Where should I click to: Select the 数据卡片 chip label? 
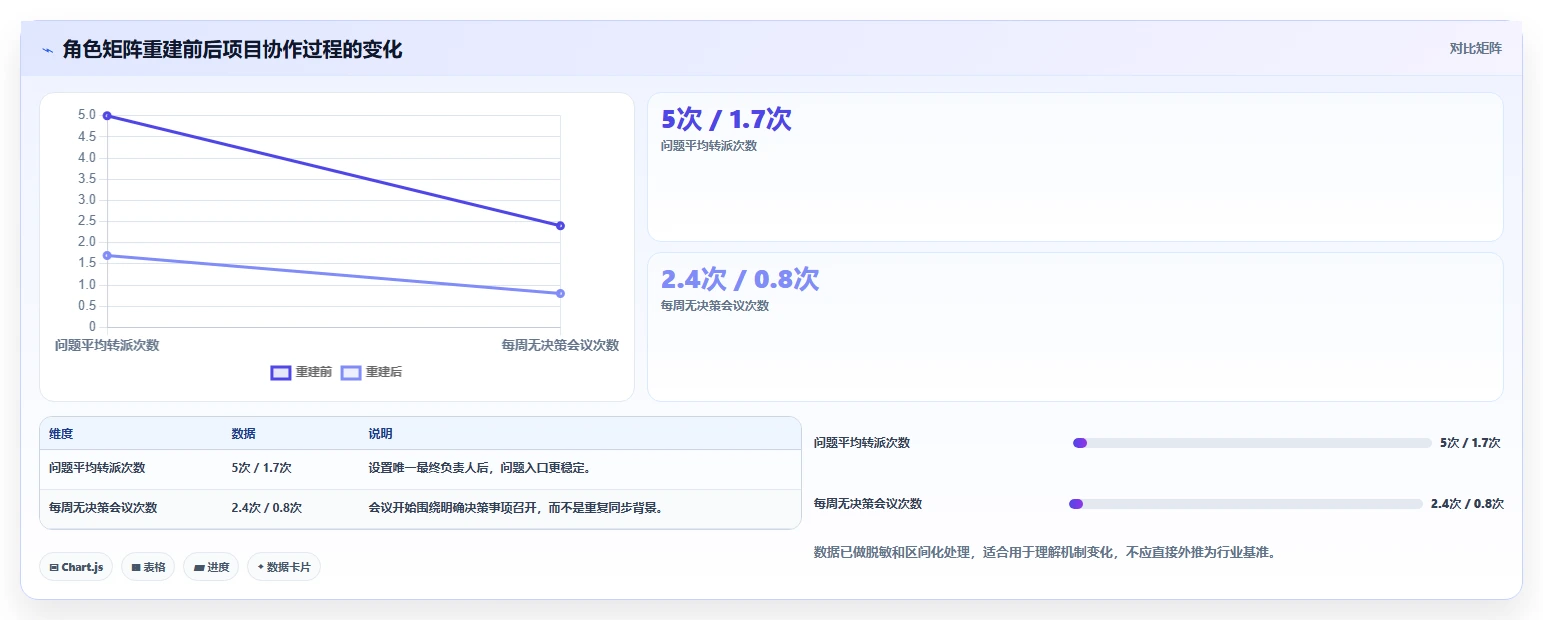click(289, 567)
